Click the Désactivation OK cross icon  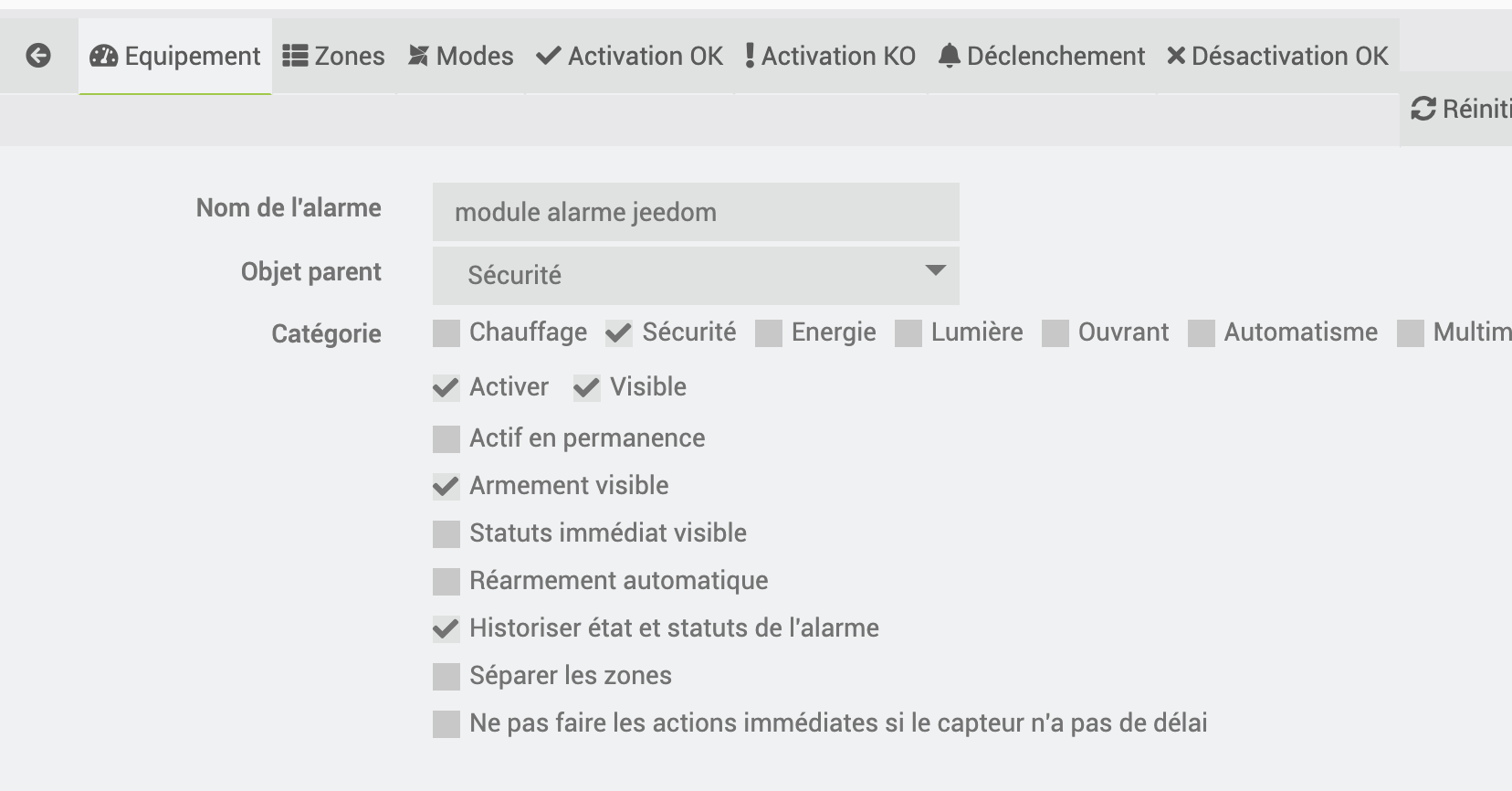point(1176,56)
